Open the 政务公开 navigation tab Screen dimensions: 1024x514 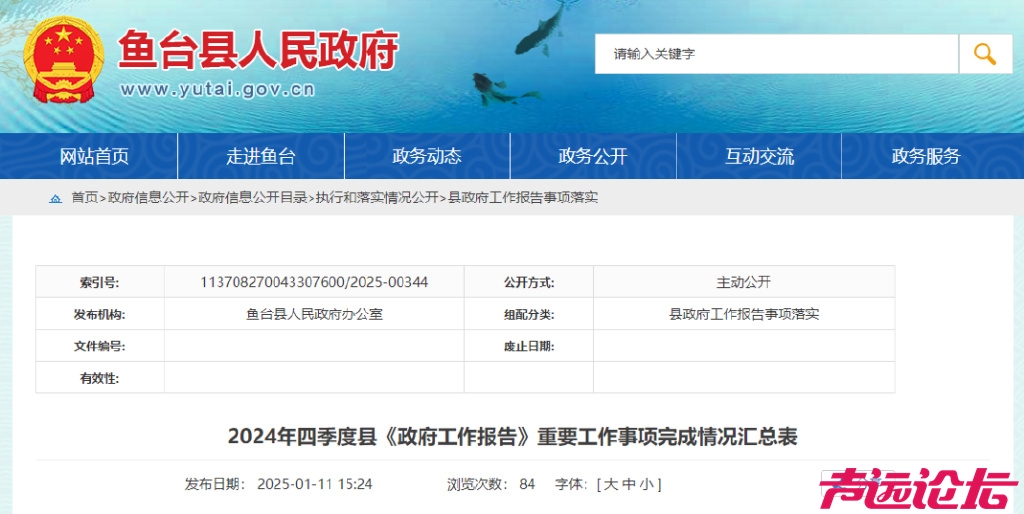click(x=593, y=156)
